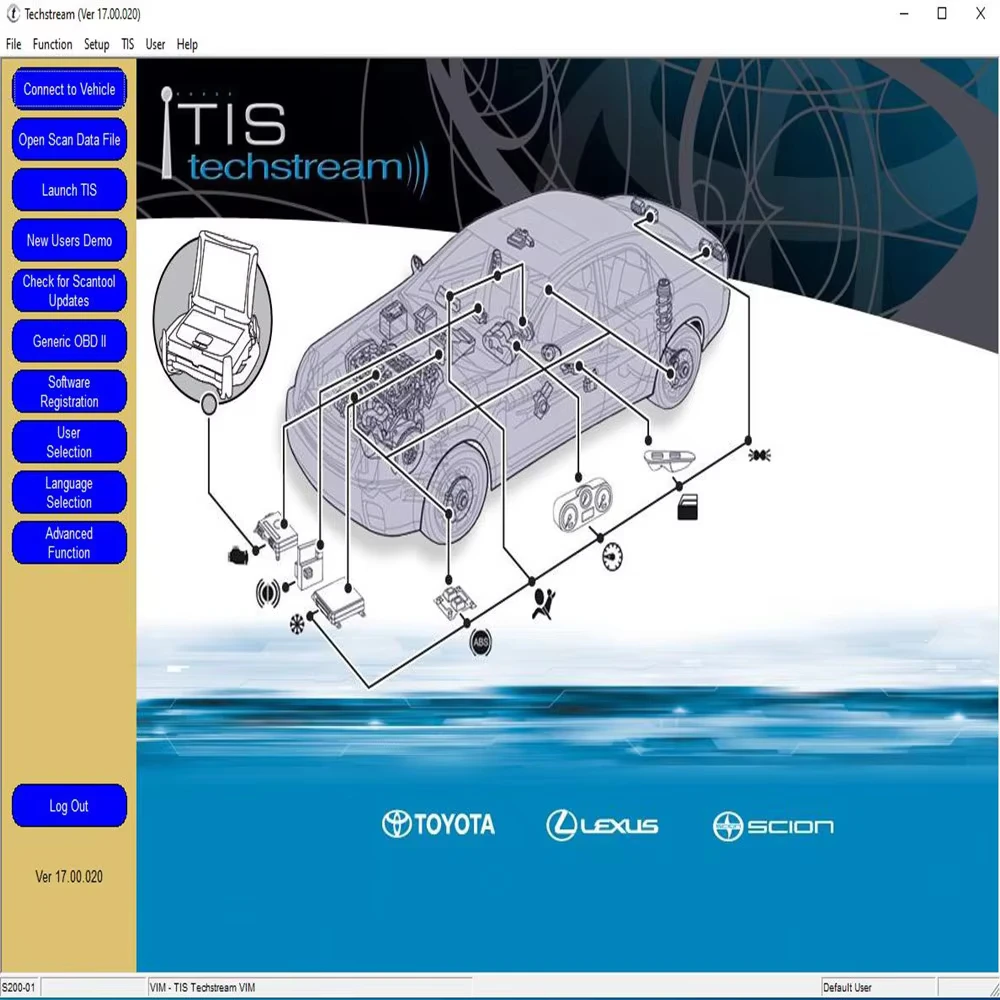The width and height of the screenshot is (1000, 1000).
Task: Click the sonar sensor waves icon
Action: point(268,592)
